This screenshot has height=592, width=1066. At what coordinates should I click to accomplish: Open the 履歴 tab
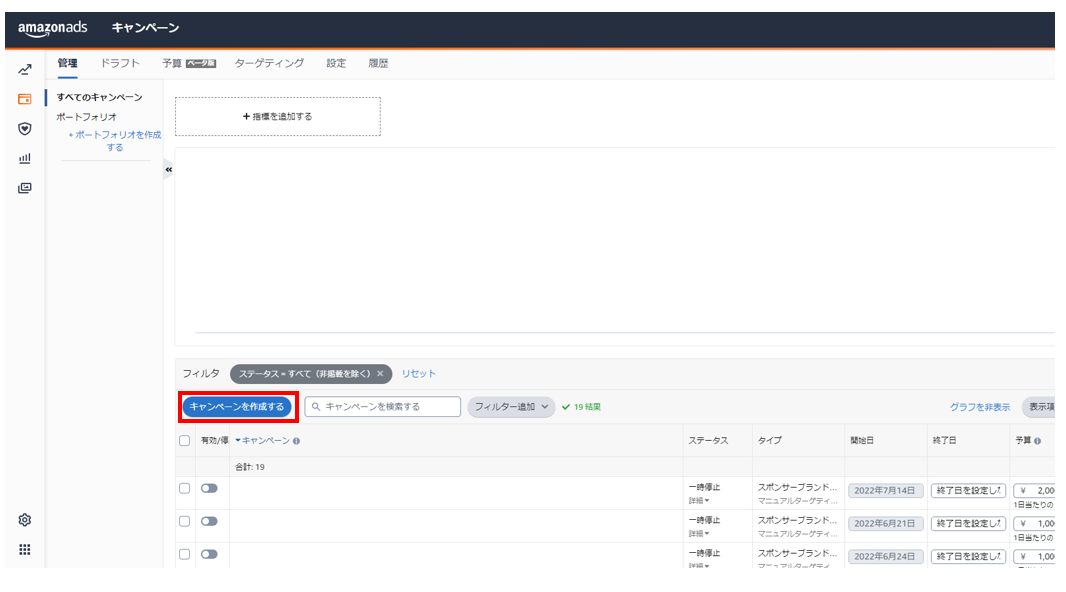coord(378,63)
